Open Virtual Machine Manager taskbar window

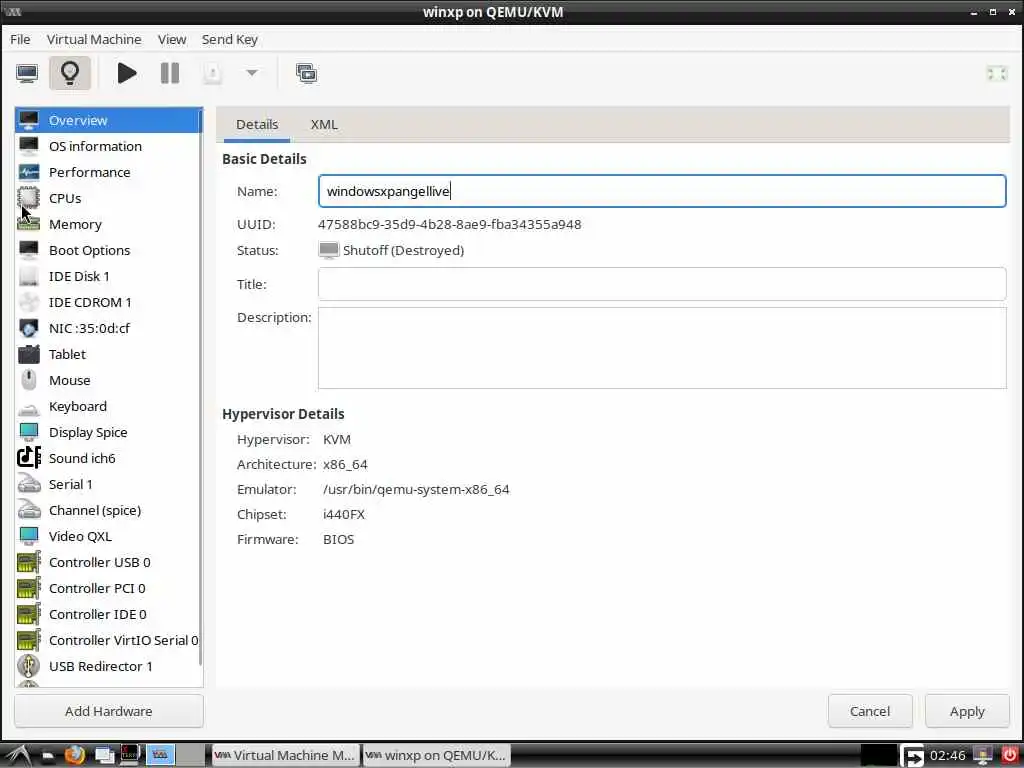tap(285, 755)
